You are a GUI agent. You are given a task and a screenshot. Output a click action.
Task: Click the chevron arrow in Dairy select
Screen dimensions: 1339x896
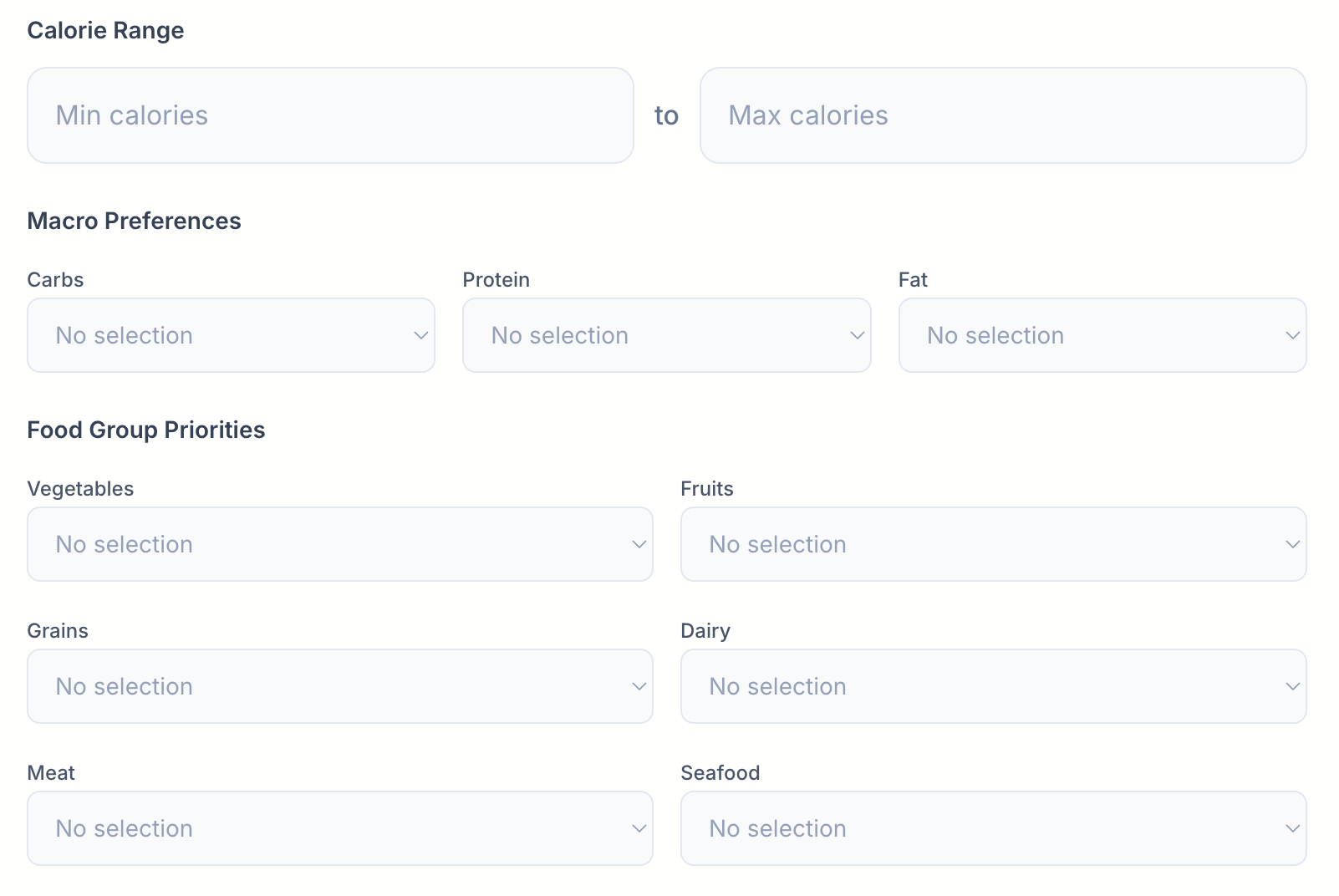pos(1292,686)
